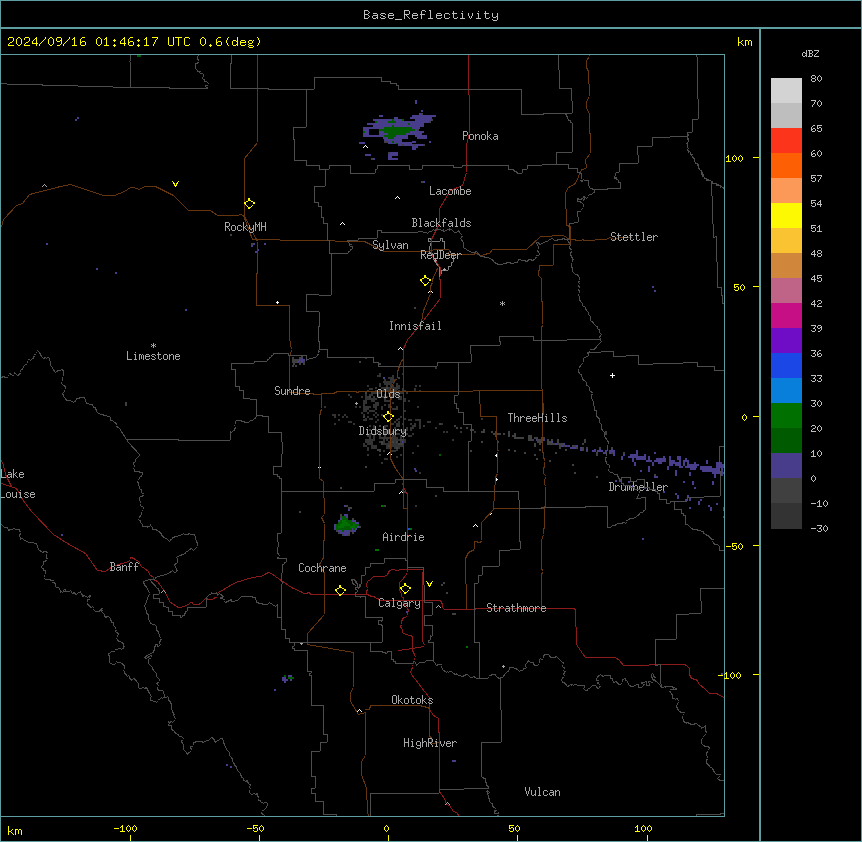This screenshot has width=862, height=842.
Task: Click the dBZ legend heading
Action: pos(810,53)
